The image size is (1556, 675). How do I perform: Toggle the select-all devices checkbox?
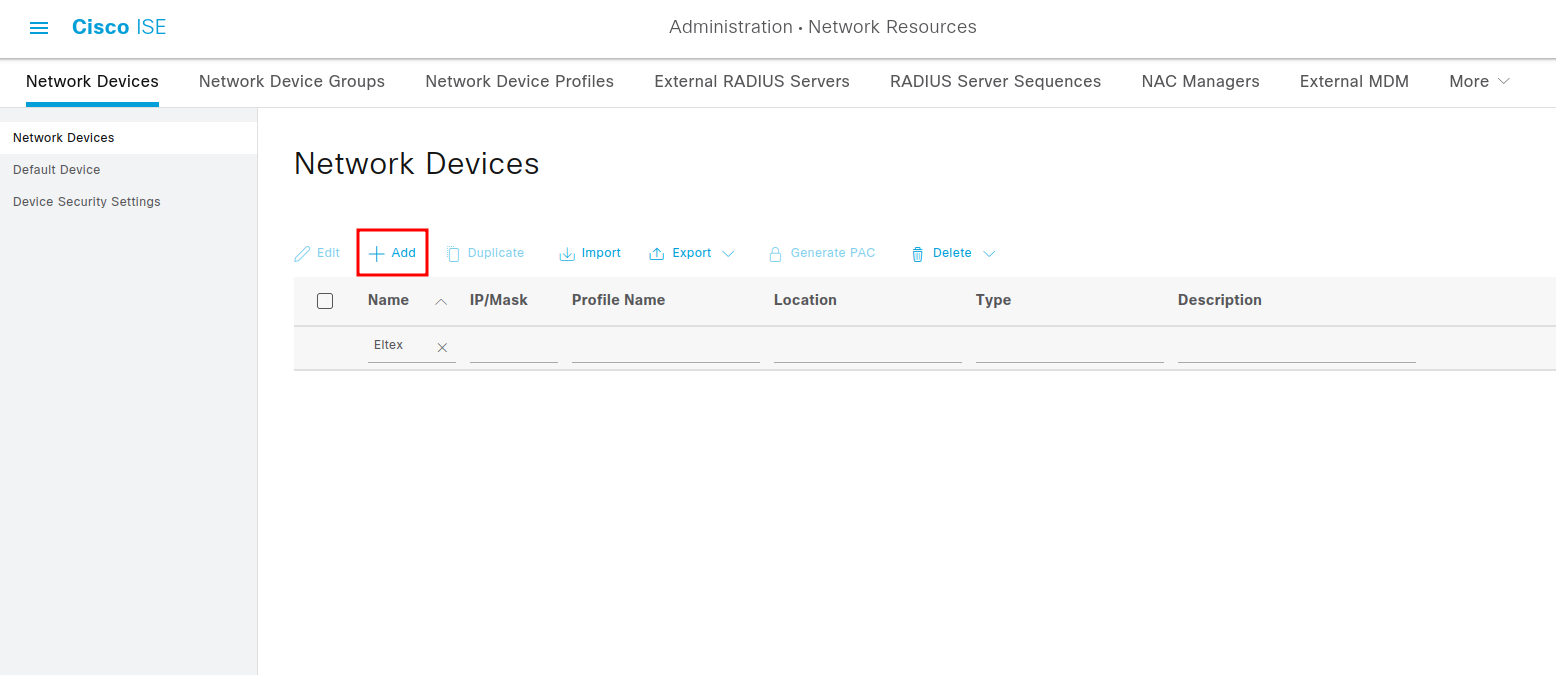325,301
